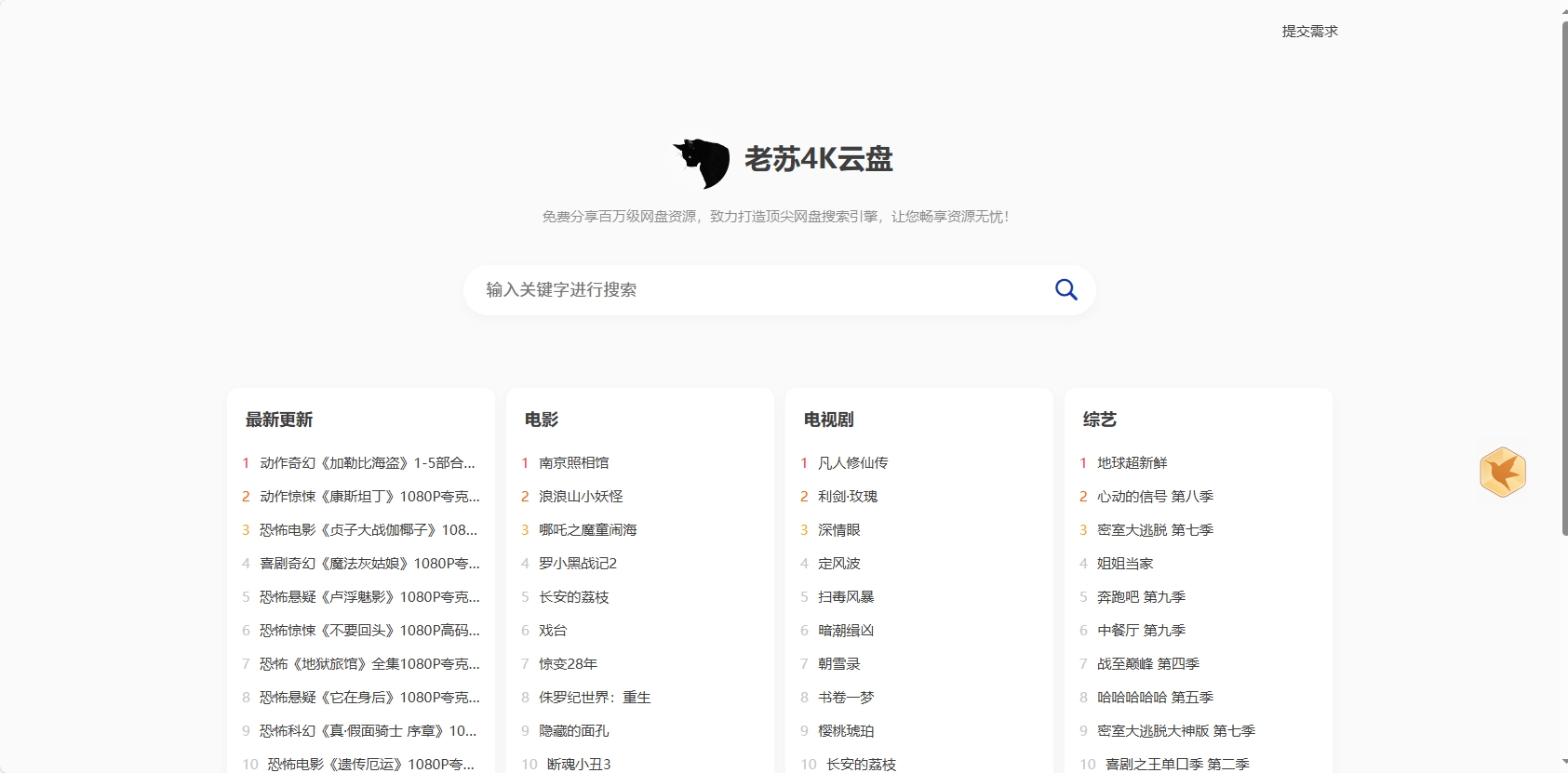The image size is (1568, 773).
Task: Select movie 断魂小丑3
Action: [x=579, y=764]
